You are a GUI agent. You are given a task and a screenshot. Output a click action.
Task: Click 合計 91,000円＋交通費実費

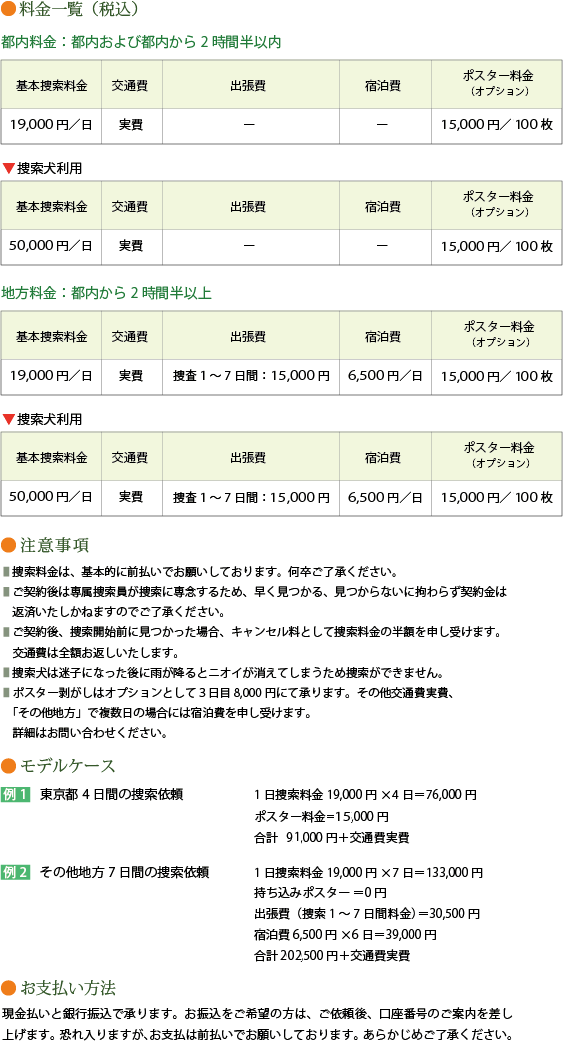(x=331, y=838)
